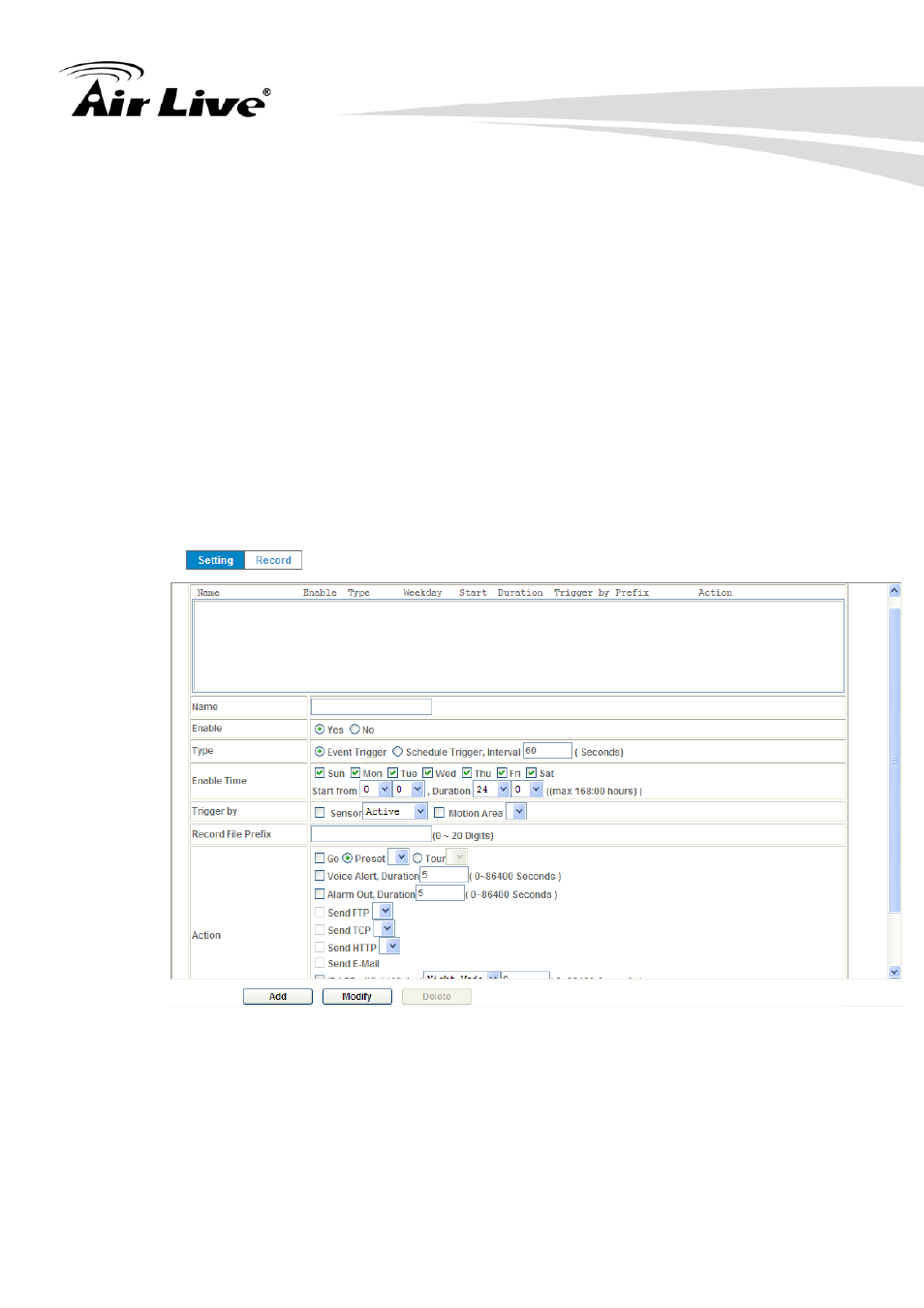Open the Motion Area dropdown

pos(516,812)
